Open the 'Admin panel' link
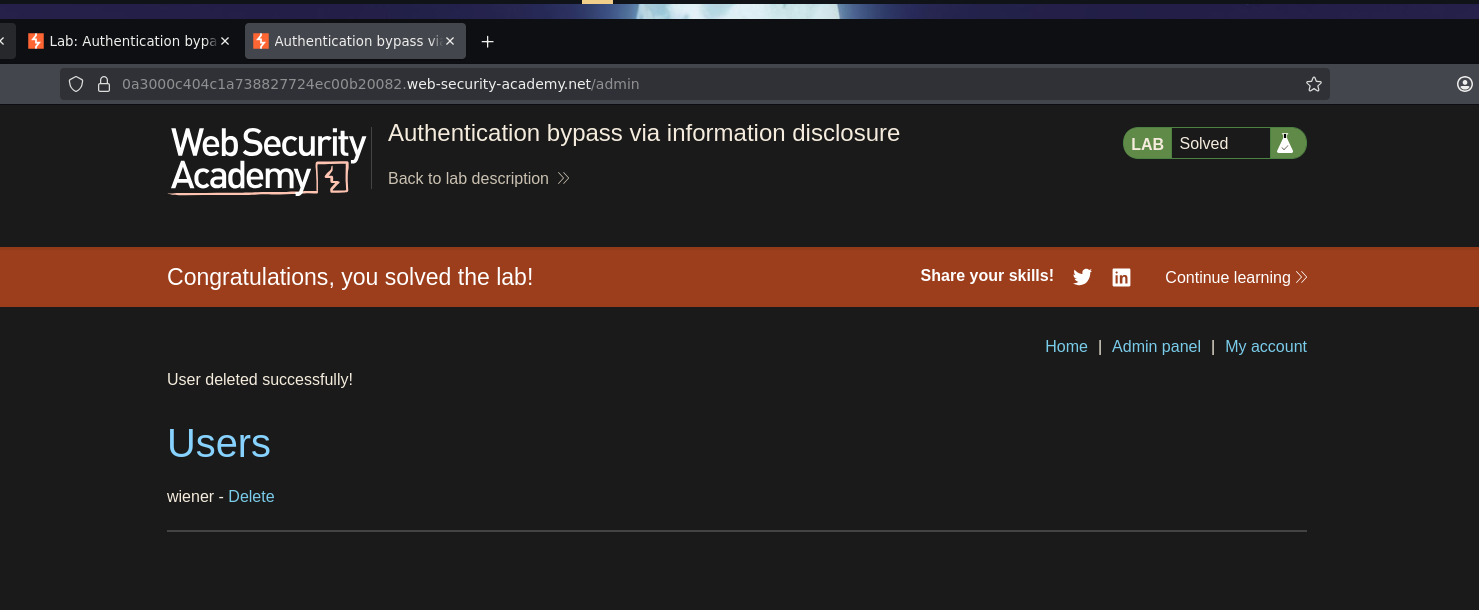 [1156, 346]
